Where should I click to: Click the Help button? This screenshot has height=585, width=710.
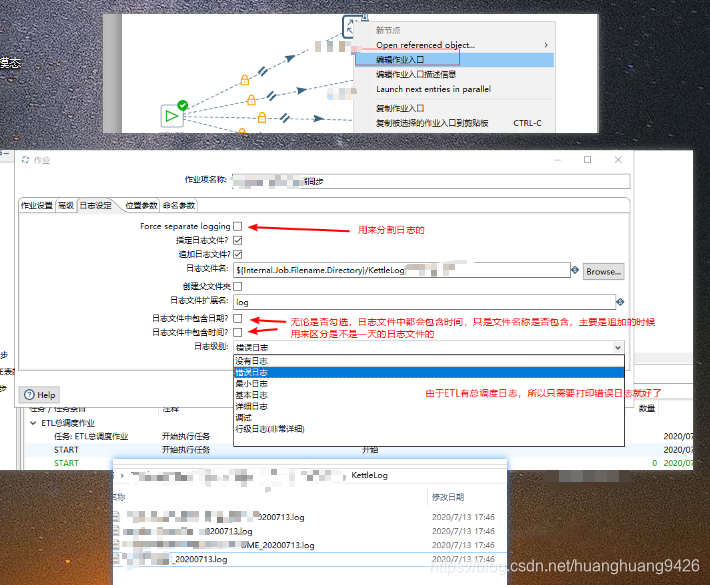tap(39, 395)
